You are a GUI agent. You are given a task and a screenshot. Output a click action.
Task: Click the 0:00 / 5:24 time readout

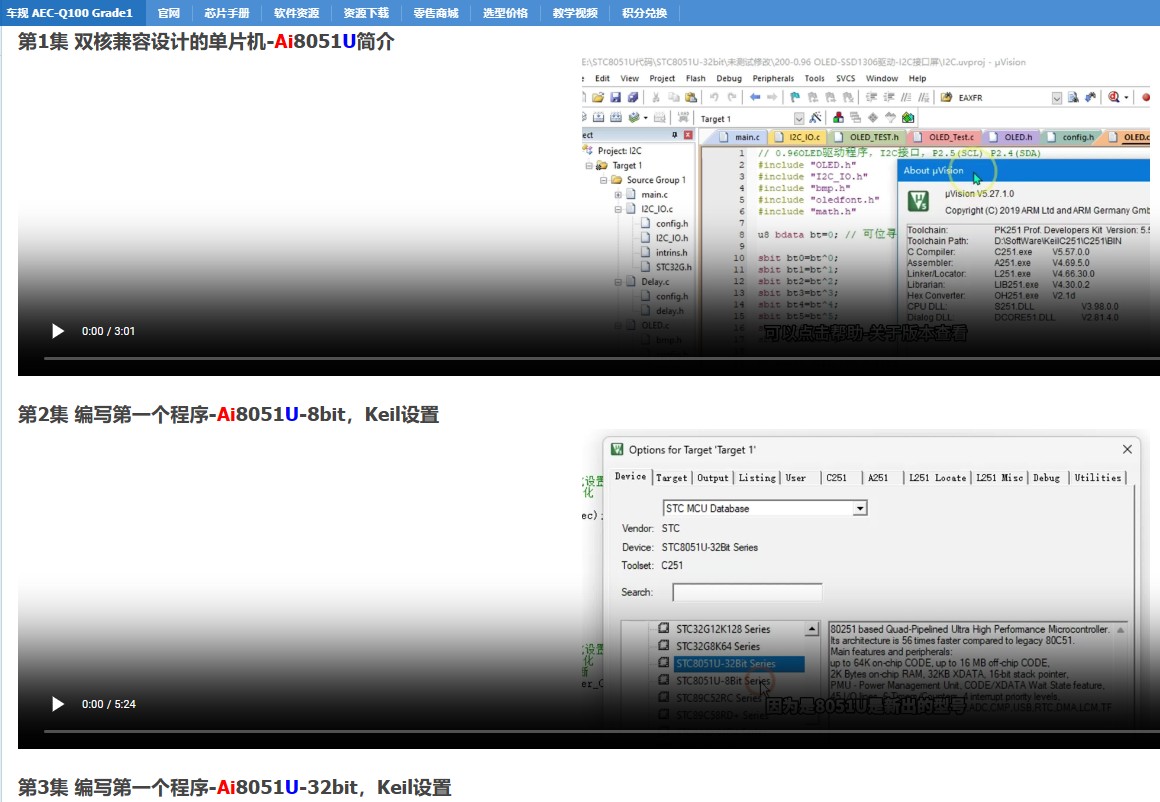109,704
